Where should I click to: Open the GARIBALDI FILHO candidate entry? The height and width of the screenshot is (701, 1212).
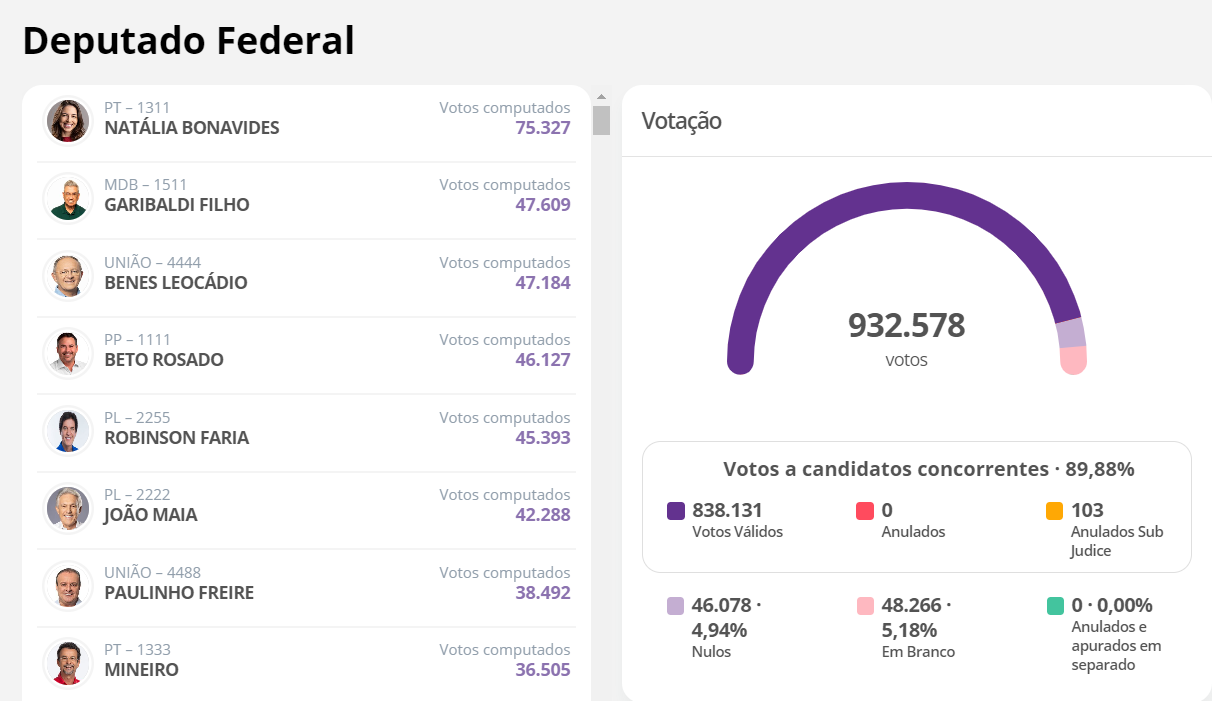tap(176, 205)
